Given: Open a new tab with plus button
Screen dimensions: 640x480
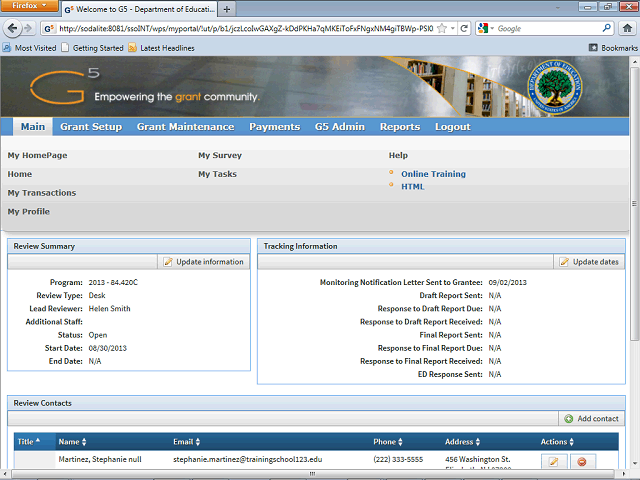Looking at the screenshot, I should click(x=227, y=9).
